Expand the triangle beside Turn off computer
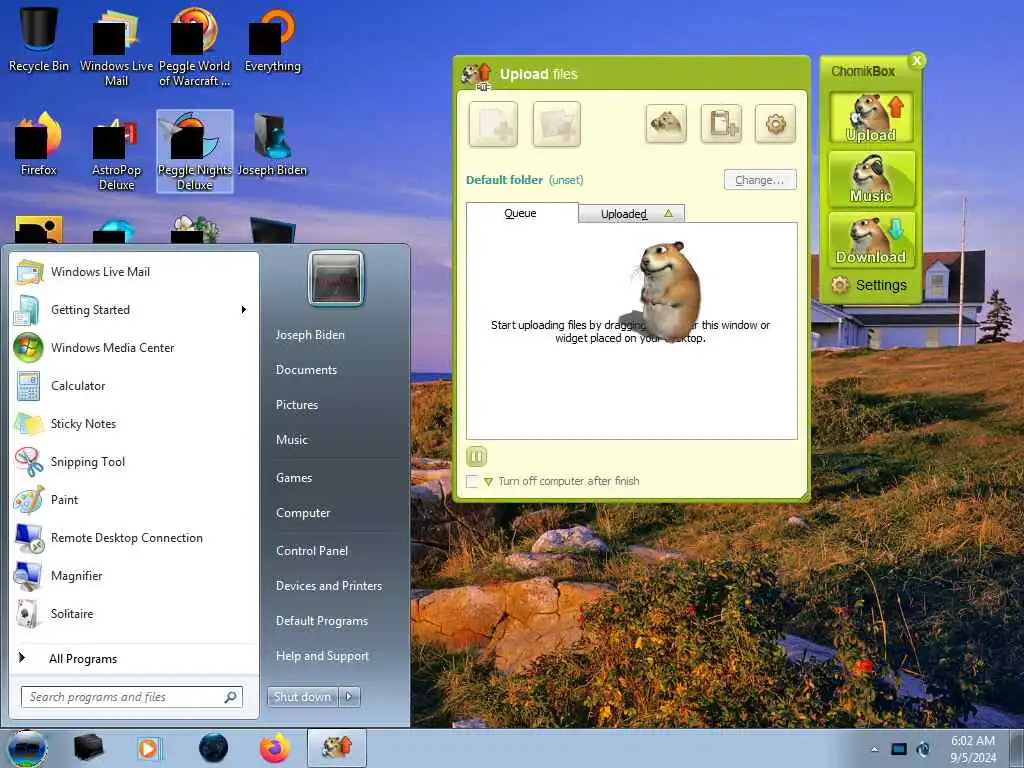 (488, 482)
